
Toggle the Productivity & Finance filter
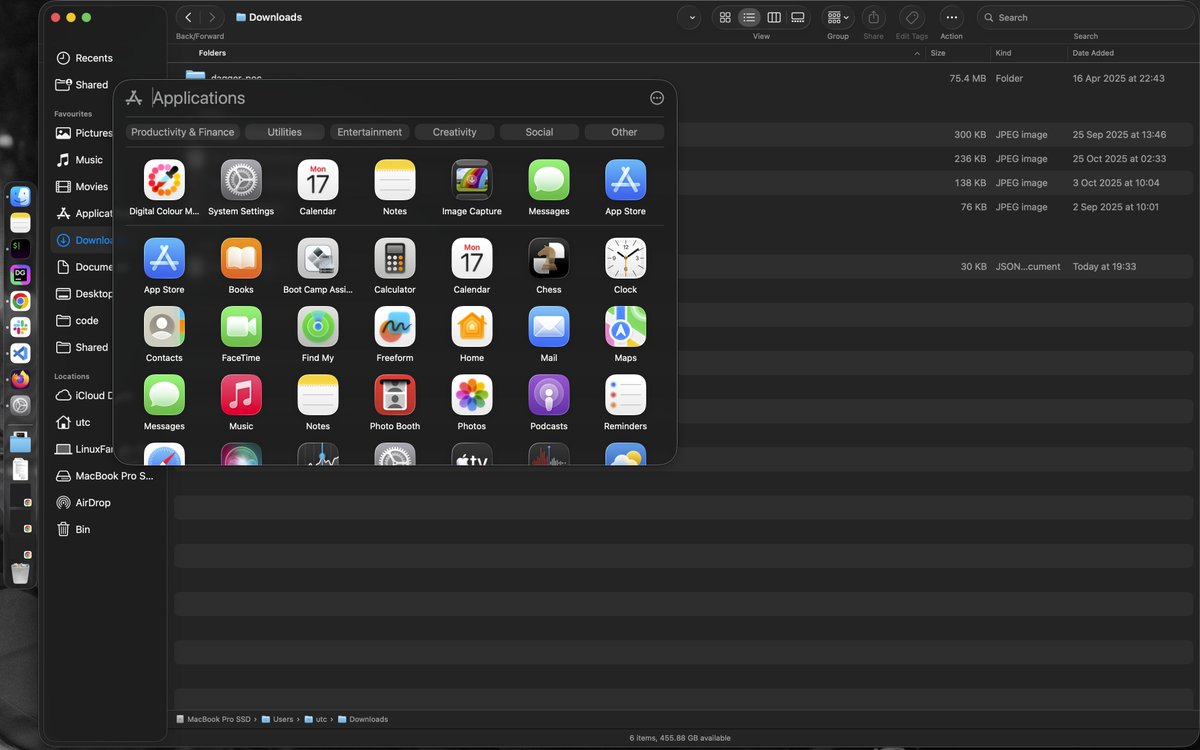coord(182,132)
